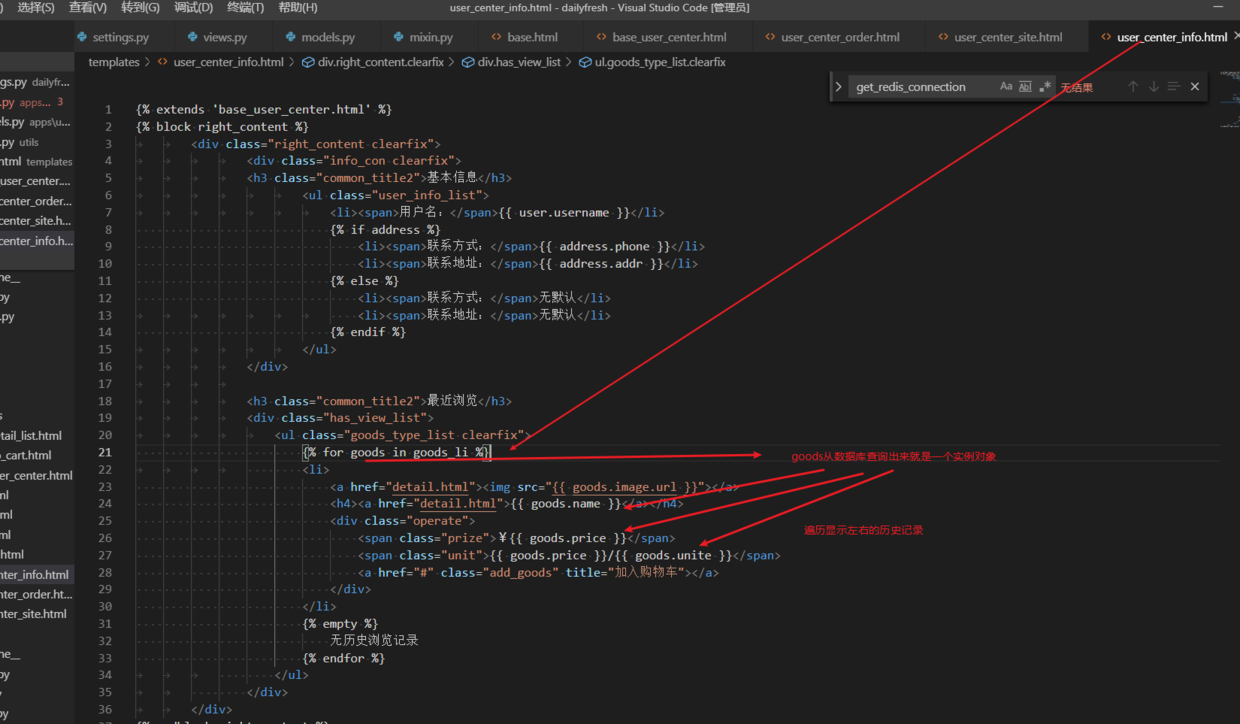Open the 终端(T) menu
The image size is (1240, 724).
(245, 8)
